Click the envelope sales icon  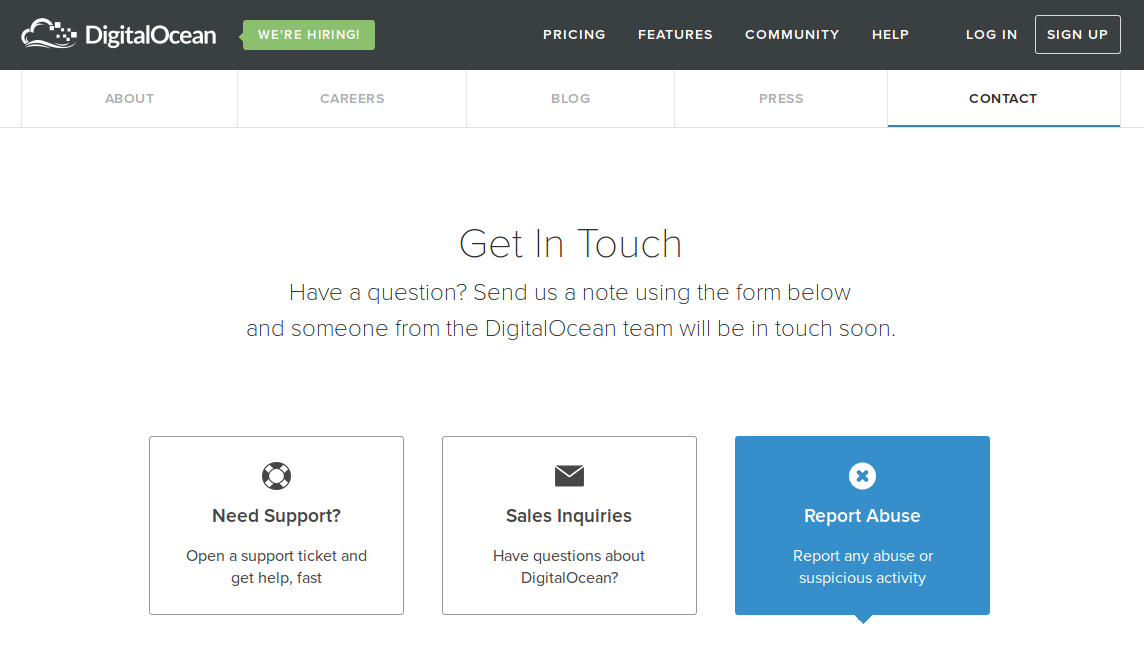coord(569,476)
